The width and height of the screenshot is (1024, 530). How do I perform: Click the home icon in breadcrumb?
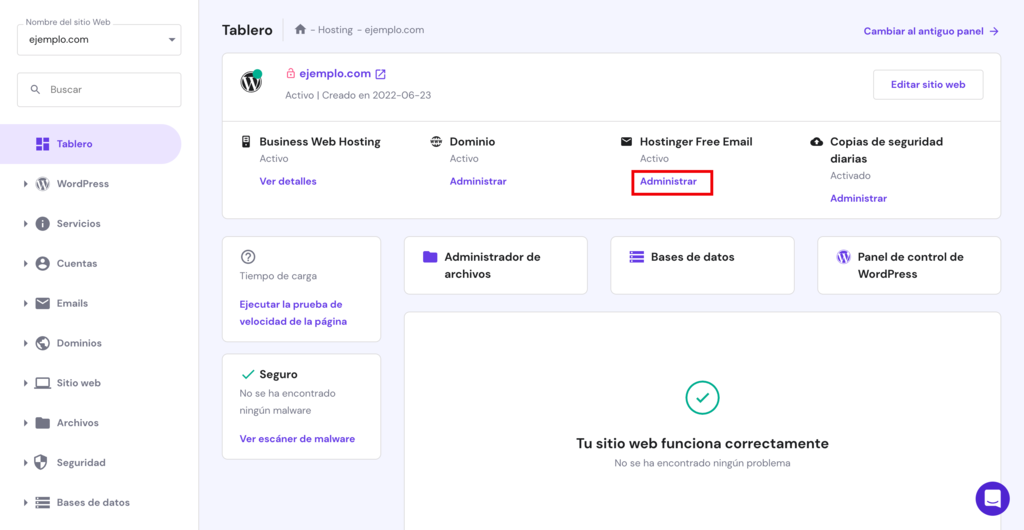[300, 29]
